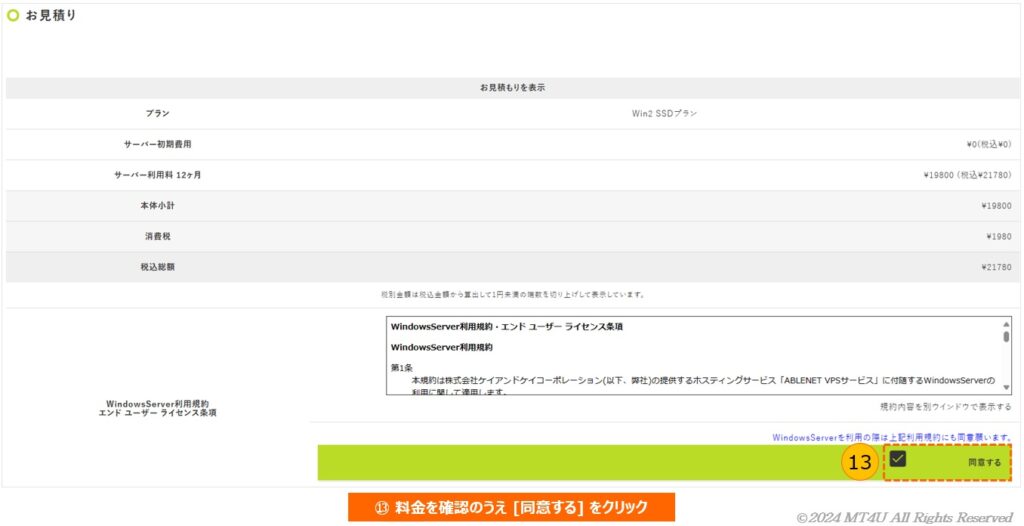Viewport: 1024px width, 526px height.
Task: Open 規約内容を別ウインドウで表示する link
Action: tap(946, 407)
